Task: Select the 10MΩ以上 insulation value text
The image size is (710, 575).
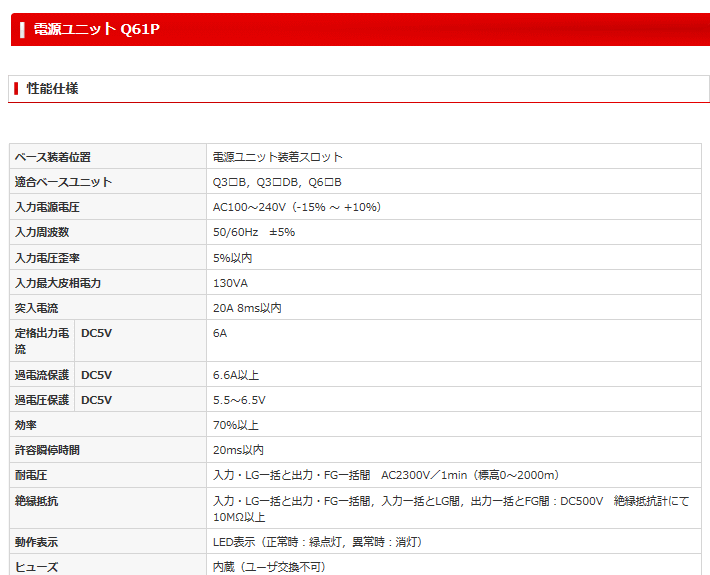Action: 239,517
